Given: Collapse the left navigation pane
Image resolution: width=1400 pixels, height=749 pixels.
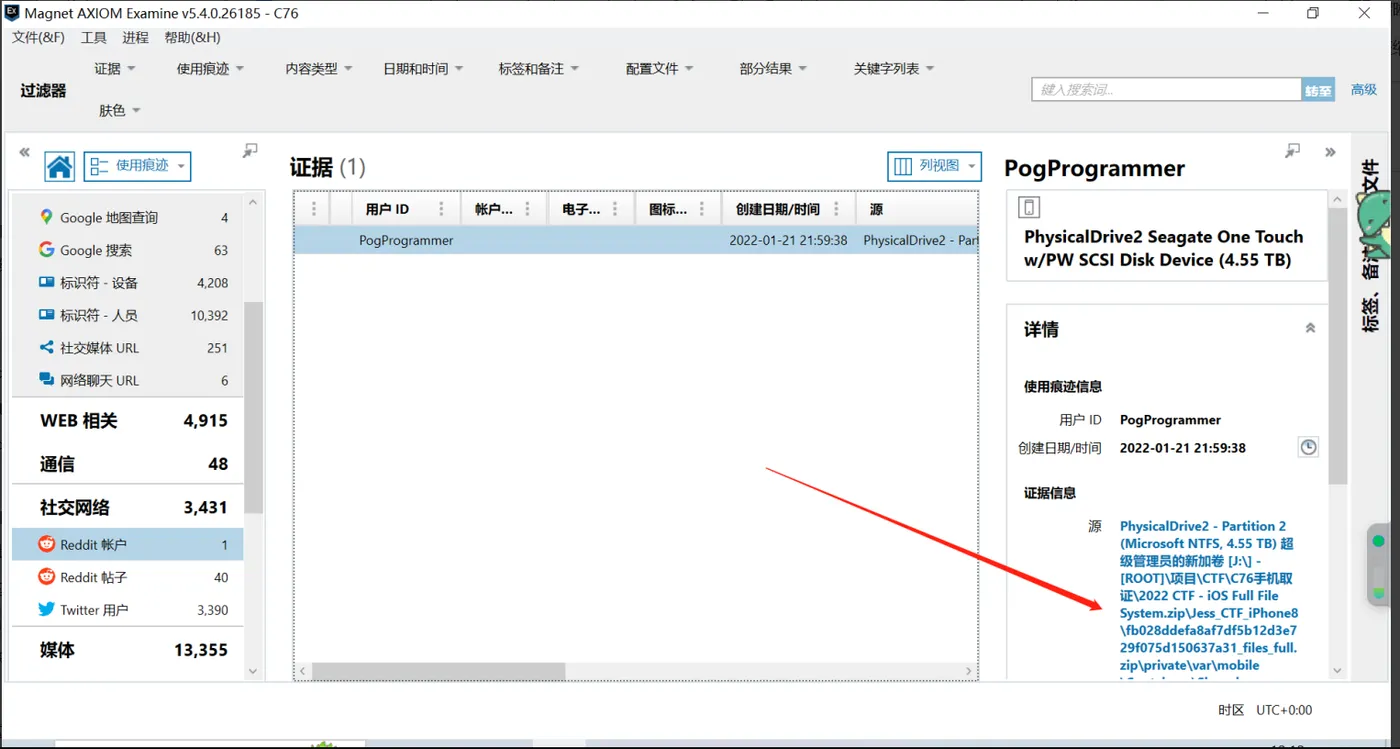Looking at the screenshot, I should click(24, 152).
